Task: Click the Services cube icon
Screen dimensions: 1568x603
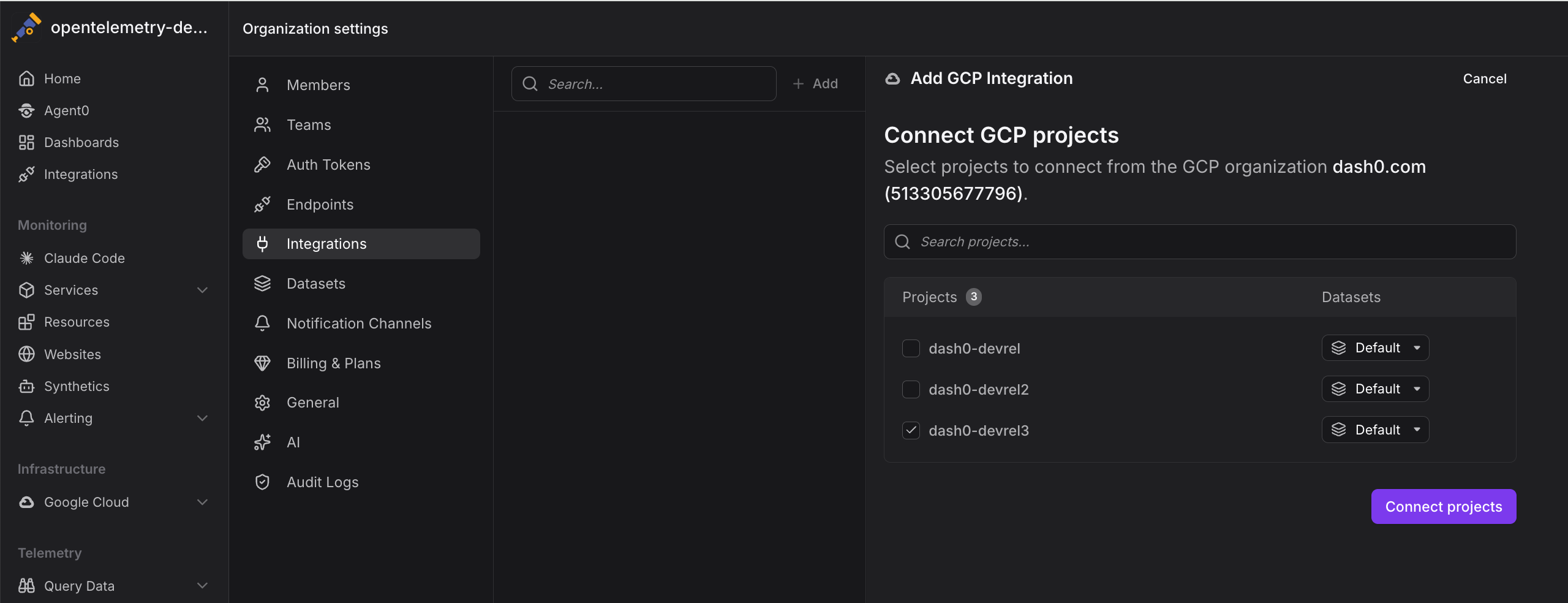Action: coord(26,290)
